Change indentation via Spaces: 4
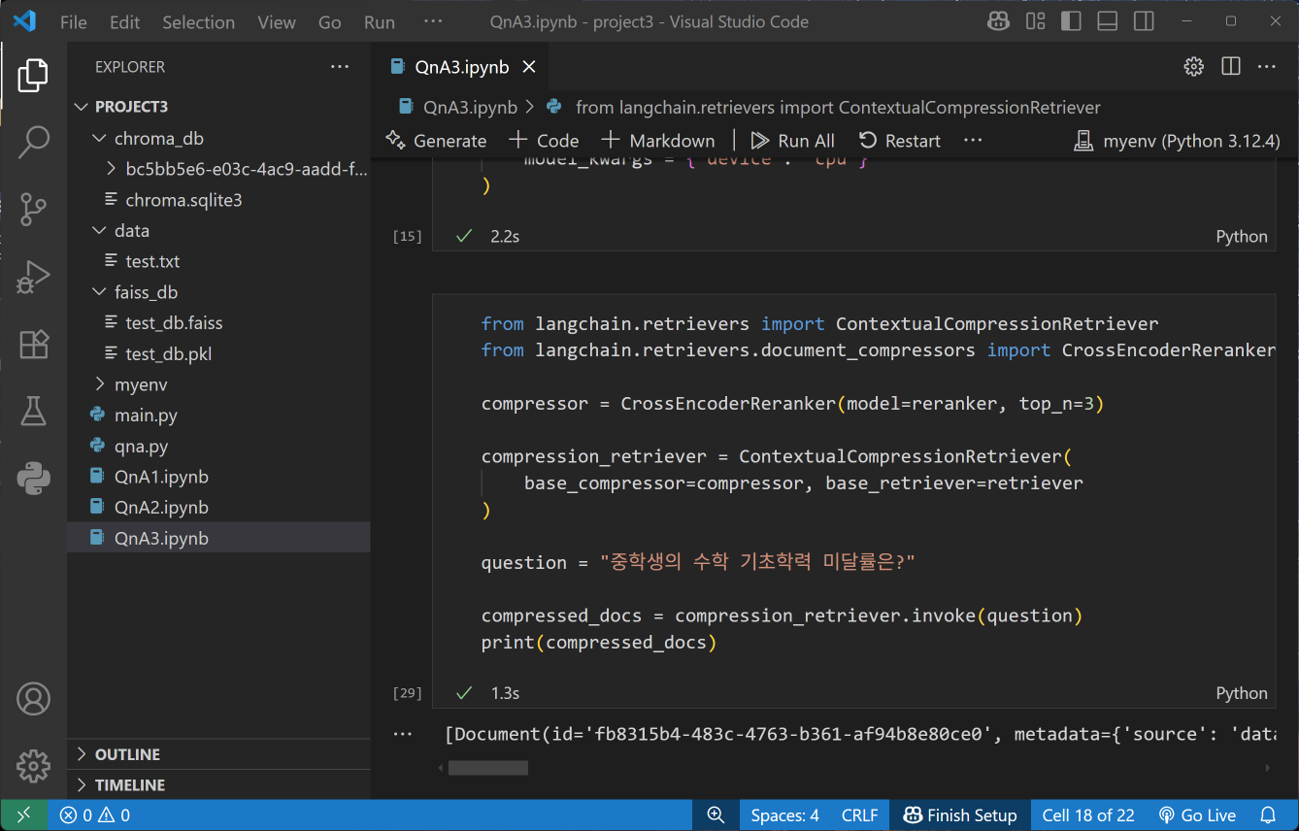The height and width of the screenshot is (831, 1299). coord(785,815)
